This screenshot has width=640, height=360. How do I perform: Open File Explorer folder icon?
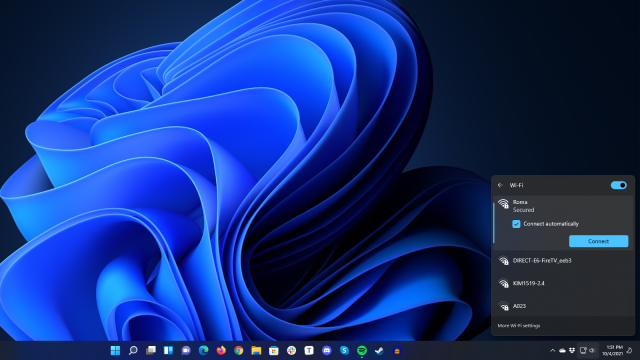point(256,350)
